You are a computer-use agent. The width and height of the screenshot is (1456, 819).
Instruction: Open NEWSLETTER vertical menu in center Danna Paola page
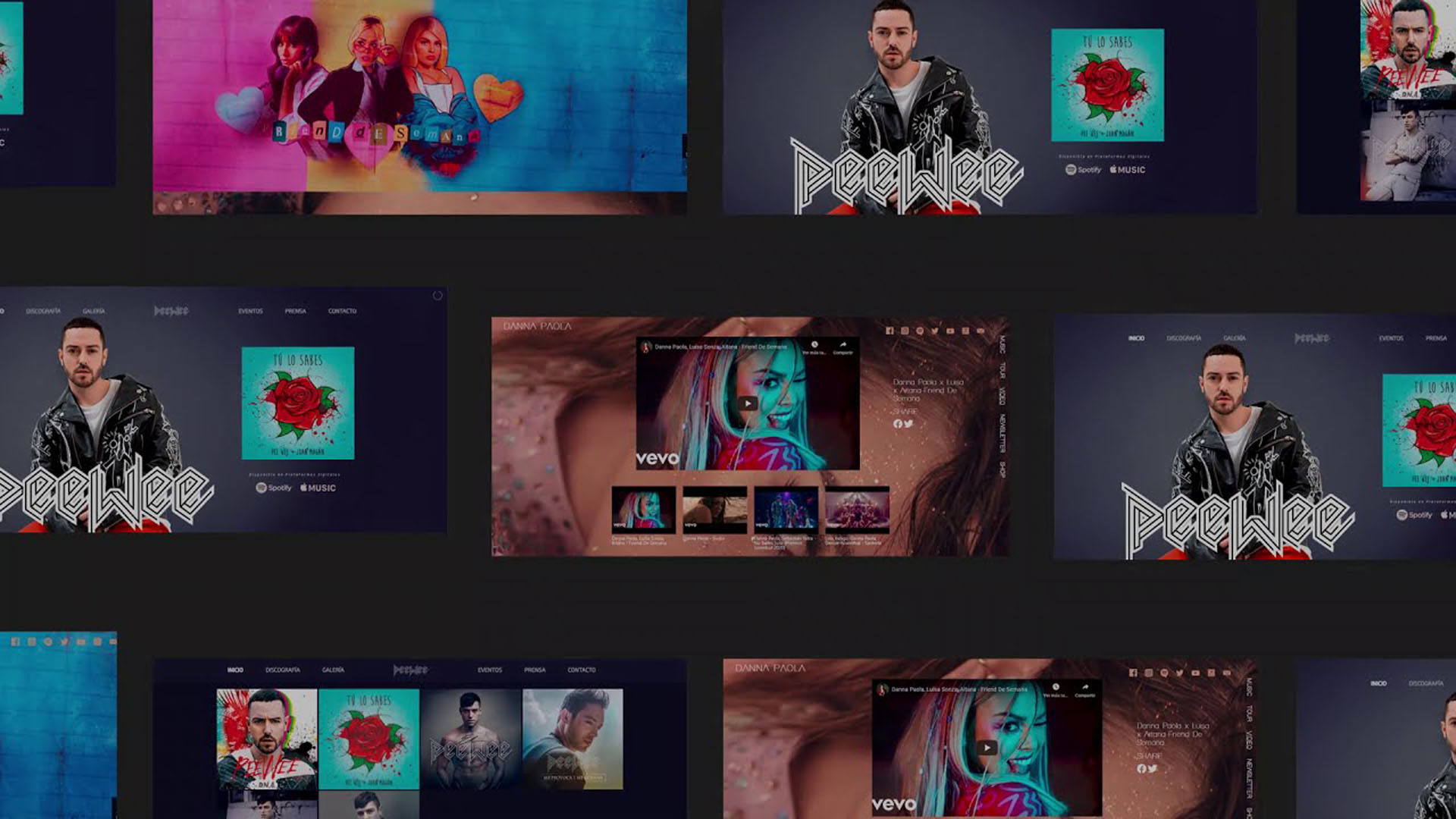pos(1002,434)
